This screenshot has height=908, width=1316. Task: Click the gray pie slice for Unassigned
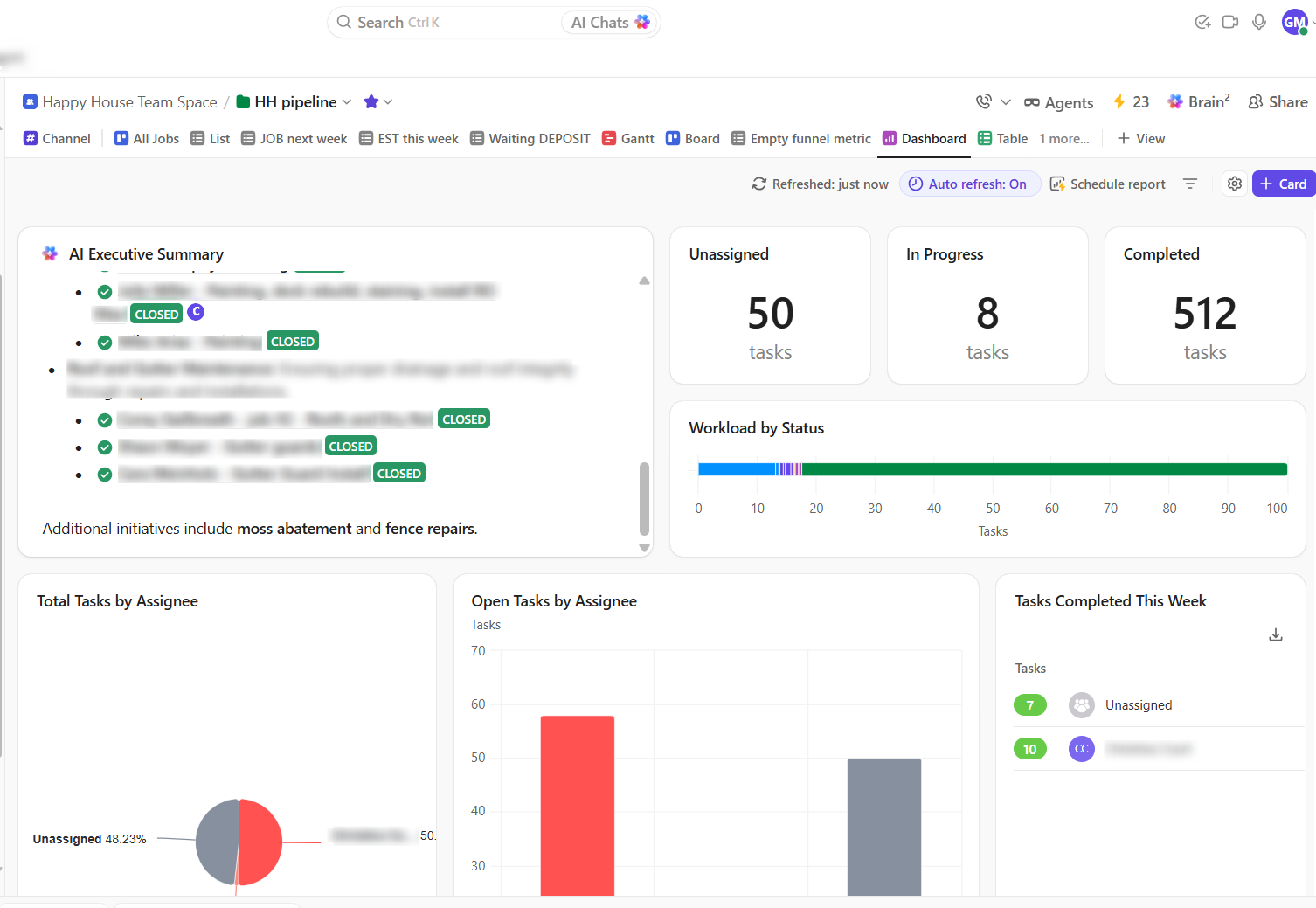(x=217, y=842)
